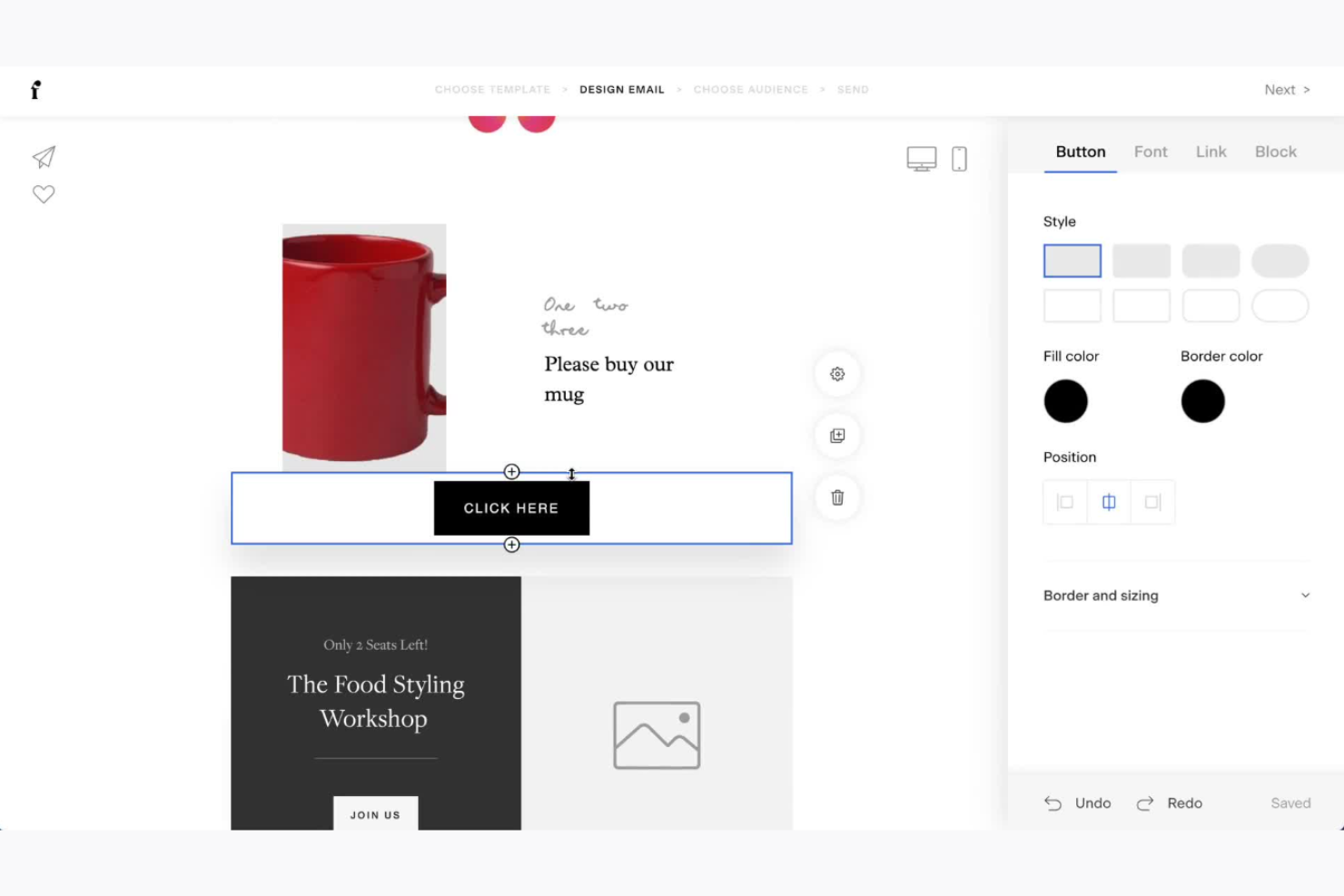Open the Fill color swatch
This screenshot has width=1344, height=896.
1065,400
